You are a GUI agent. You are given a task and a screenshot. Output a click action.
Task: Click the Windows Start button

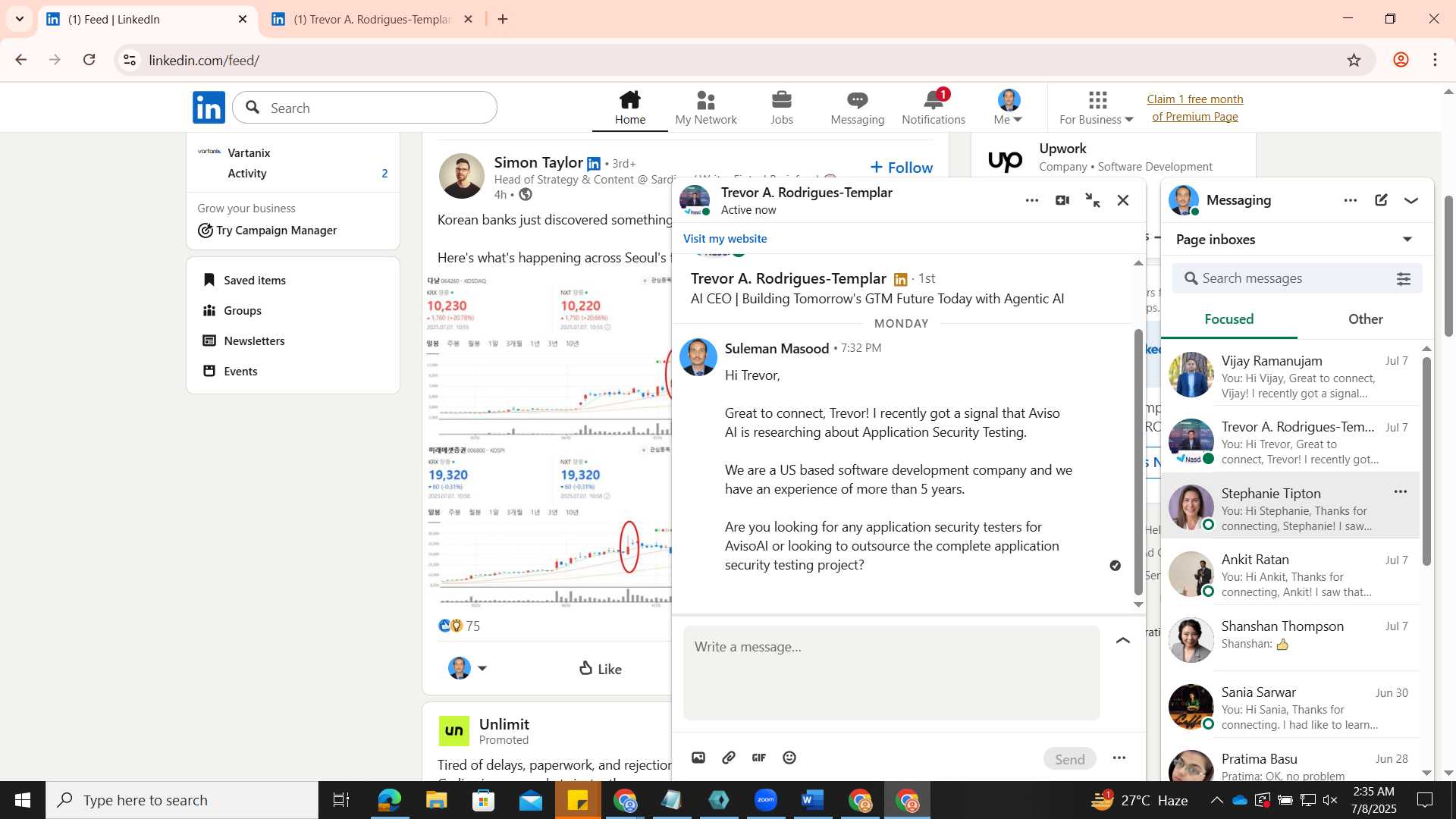pos(22,800)
